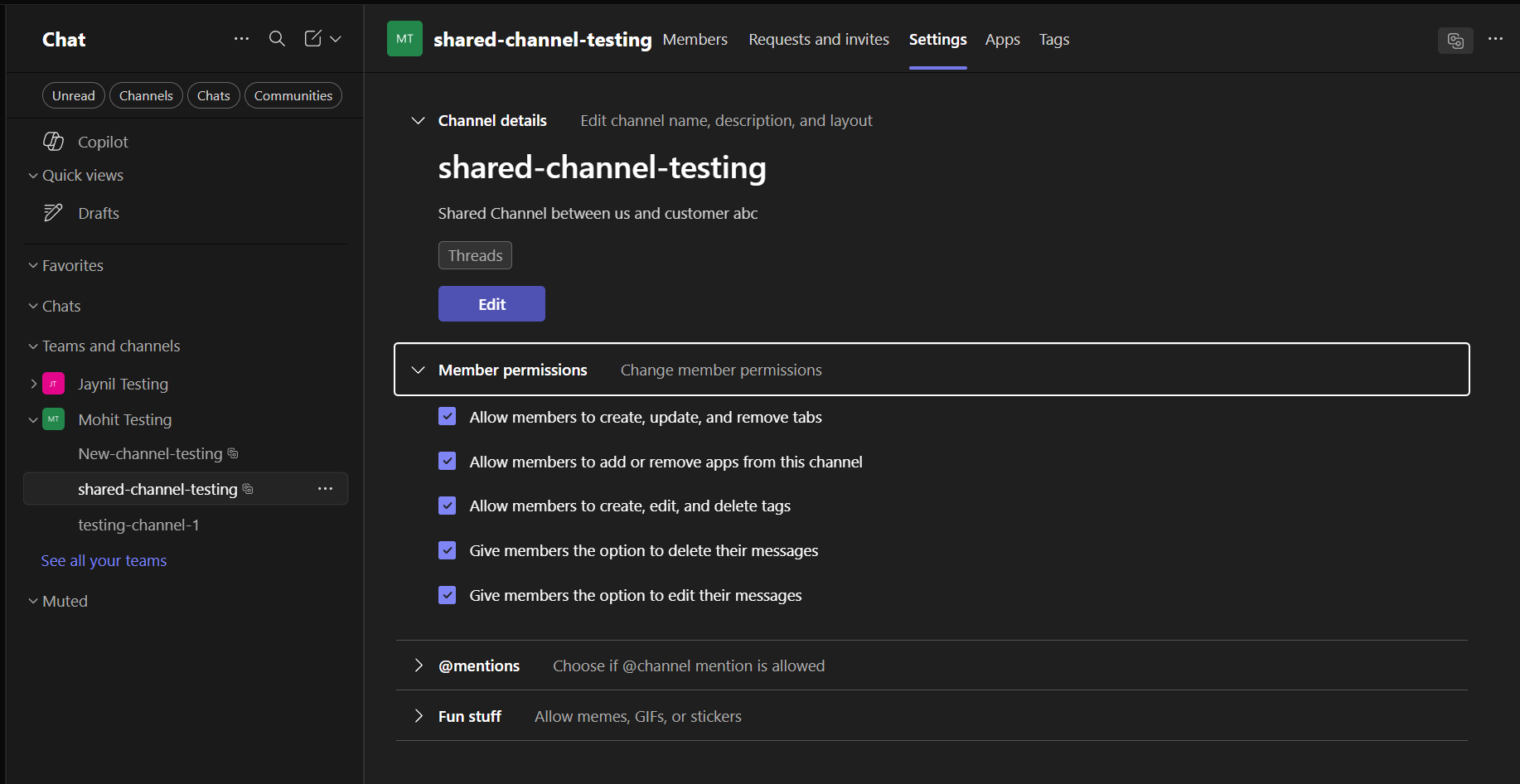Open Requests and invites tab
Viewport: 1520px width, 784px height.
point(819,39)
